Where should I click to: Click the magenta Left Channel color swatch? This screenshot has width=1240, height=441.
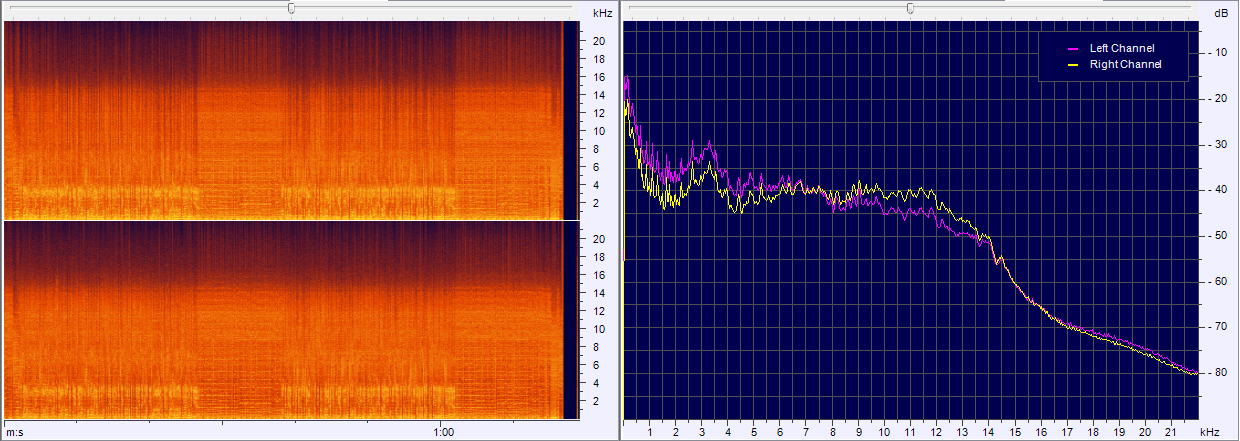pyautogui.click(x=1073, y=48)
